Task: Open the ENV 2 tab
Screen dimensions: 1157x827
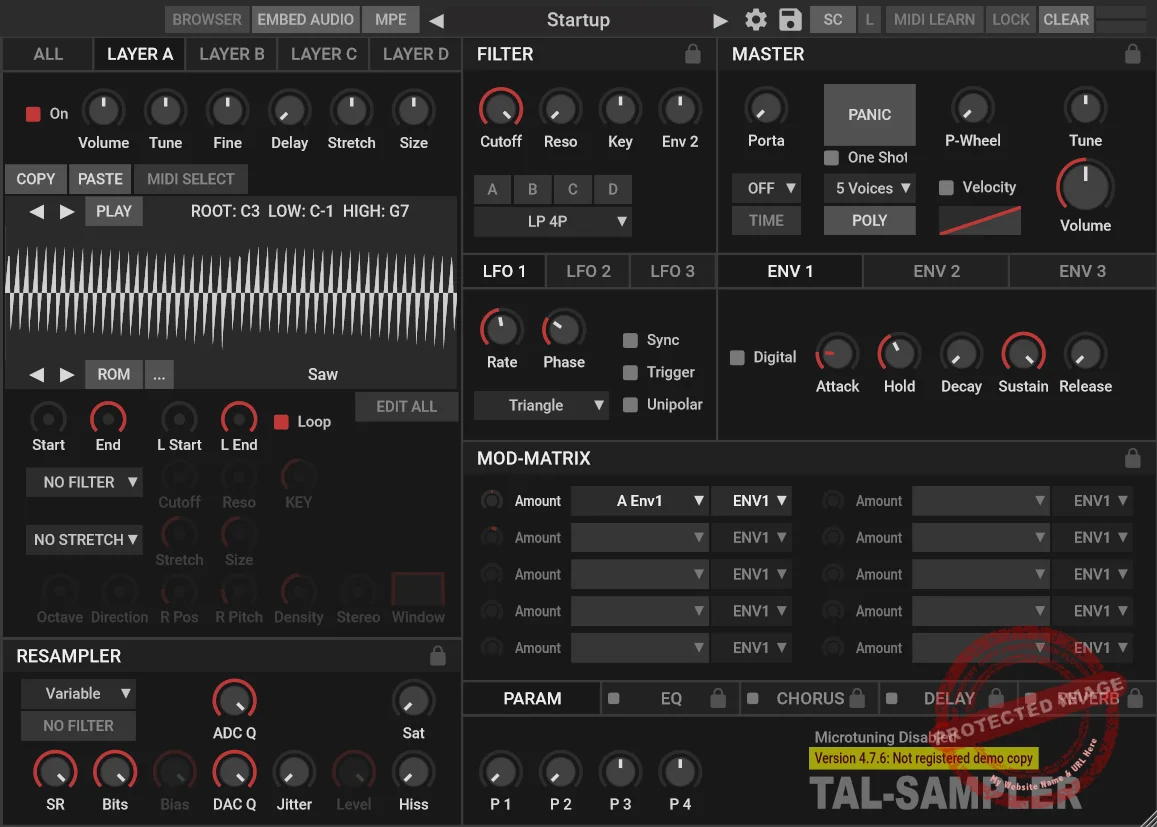Action: (936, 271)
